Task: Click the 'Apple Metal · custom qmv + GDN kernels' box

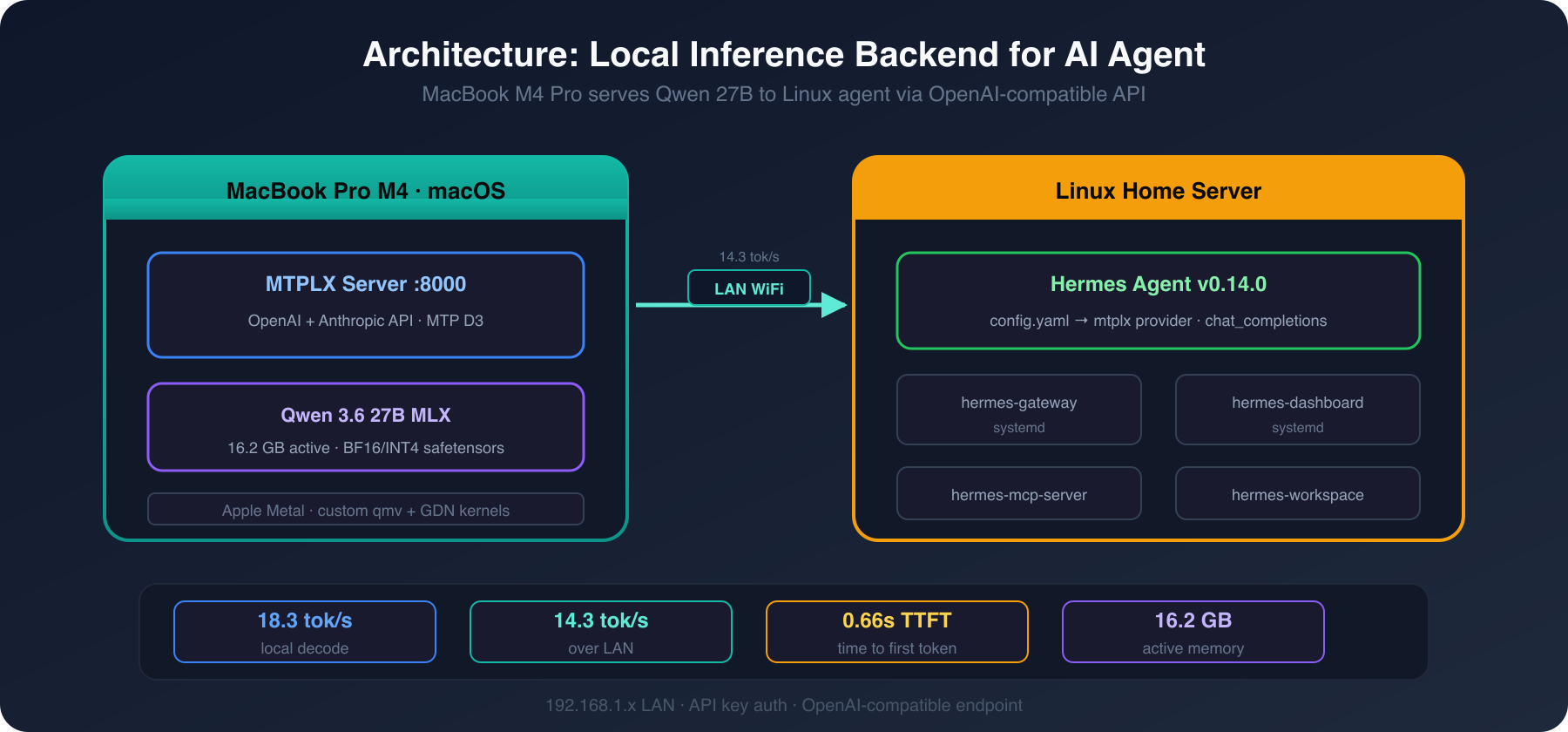Action: (x=366, y=510)
